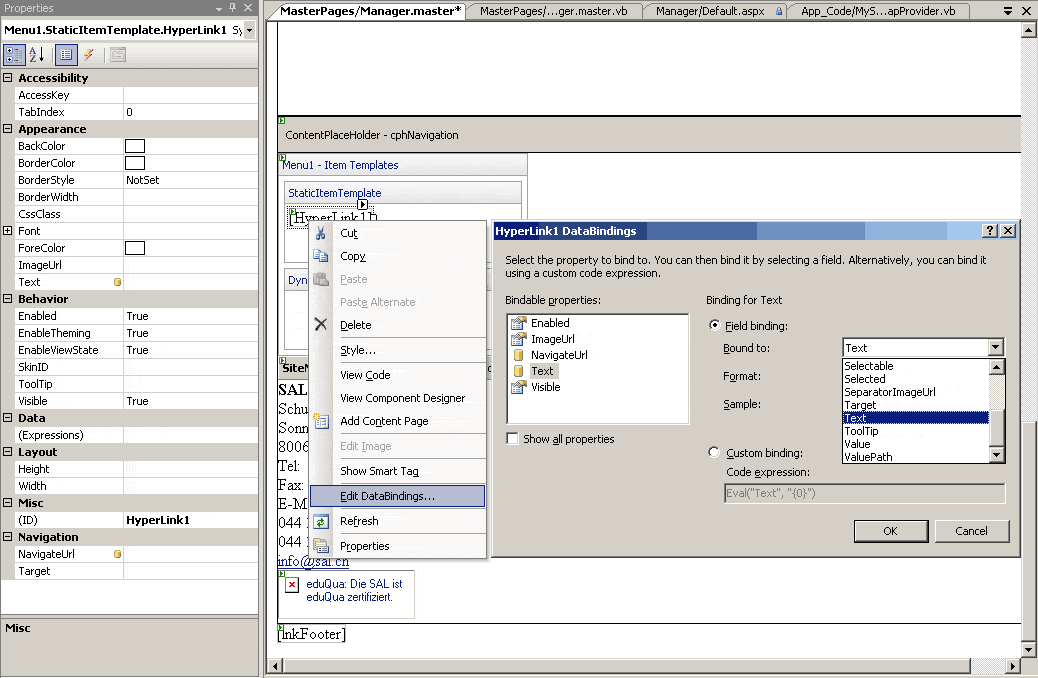
Task: Click Cancel in the DataBindings dialog
Action: coord(971,531)
